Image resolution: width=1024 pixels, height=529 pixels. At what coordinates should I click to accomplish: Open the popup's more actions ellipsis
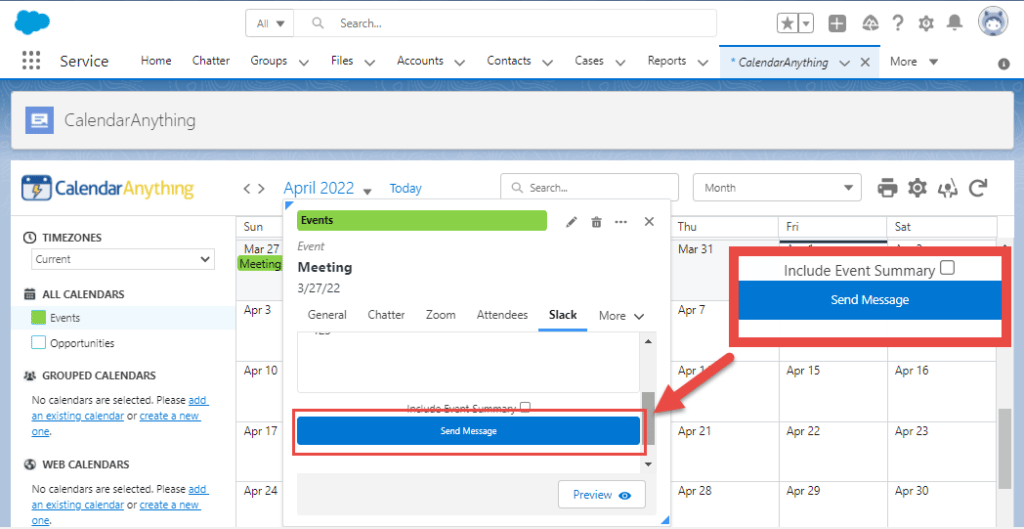[621, 222]
